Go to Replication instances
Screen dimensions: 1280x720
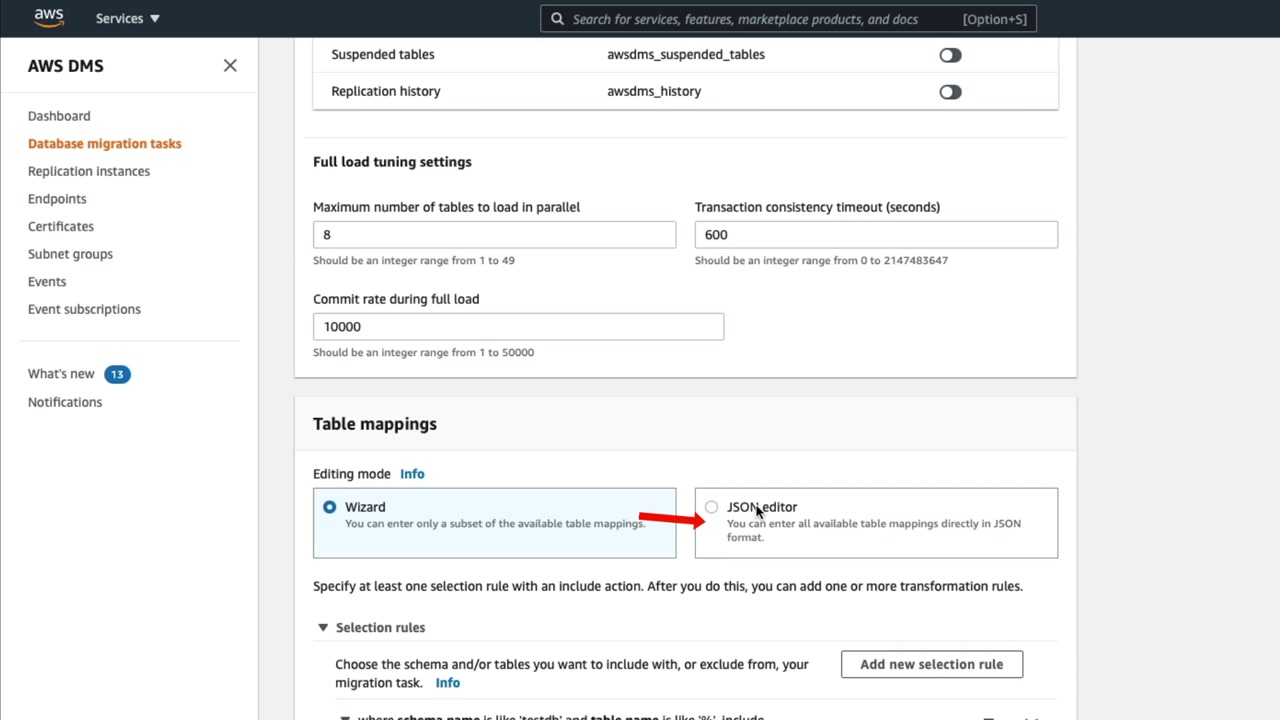(89, 171)
